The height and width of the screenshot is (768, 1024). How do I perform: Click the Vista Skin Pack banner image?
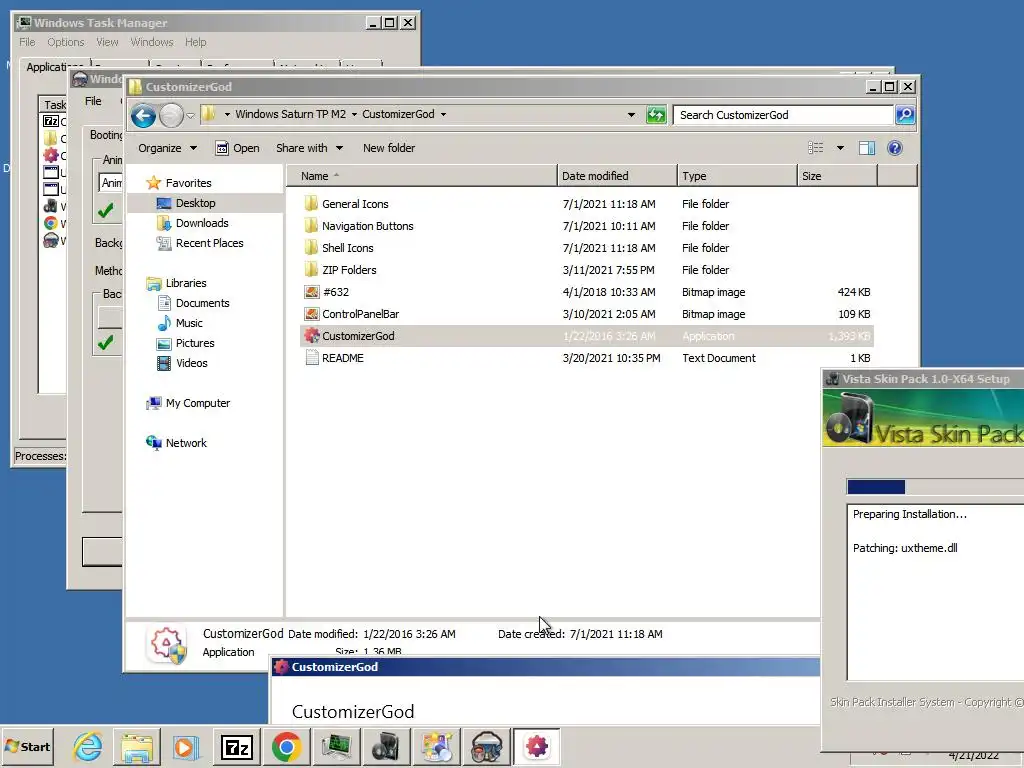(923, 418)
